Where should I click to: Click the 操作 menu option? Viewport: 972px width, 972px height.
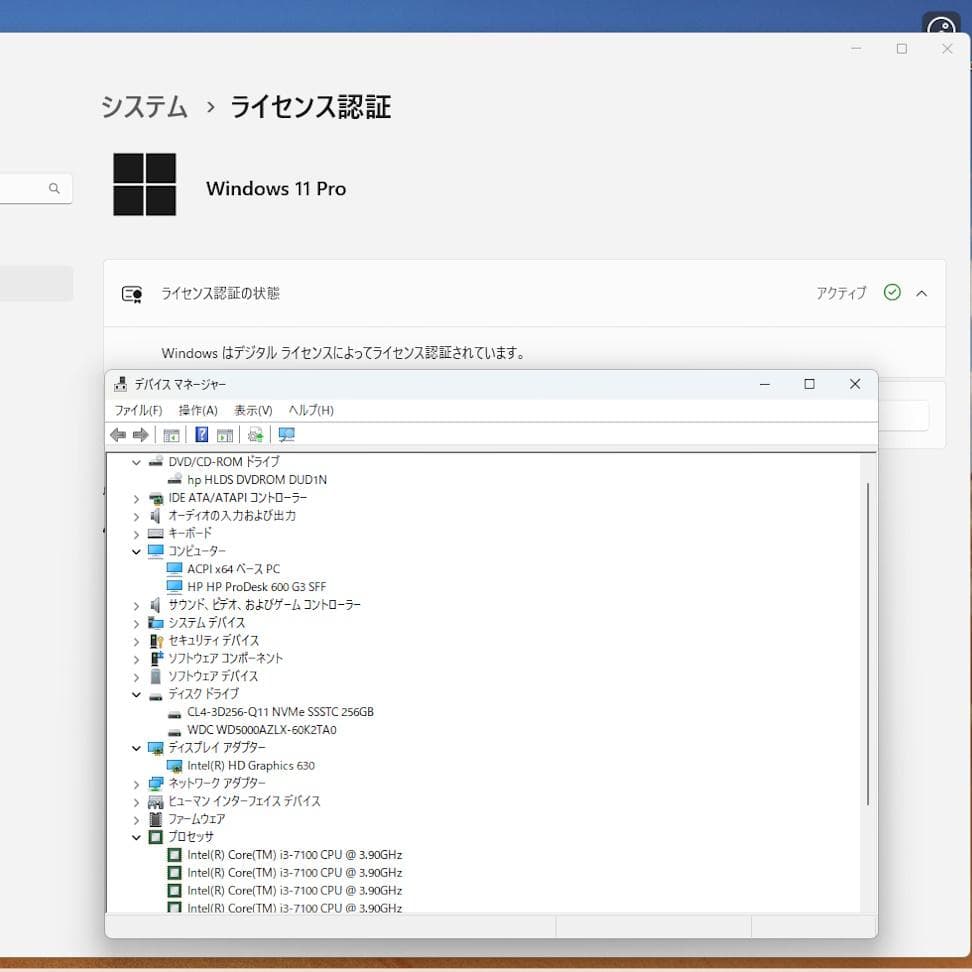click(x=197, y=410)
